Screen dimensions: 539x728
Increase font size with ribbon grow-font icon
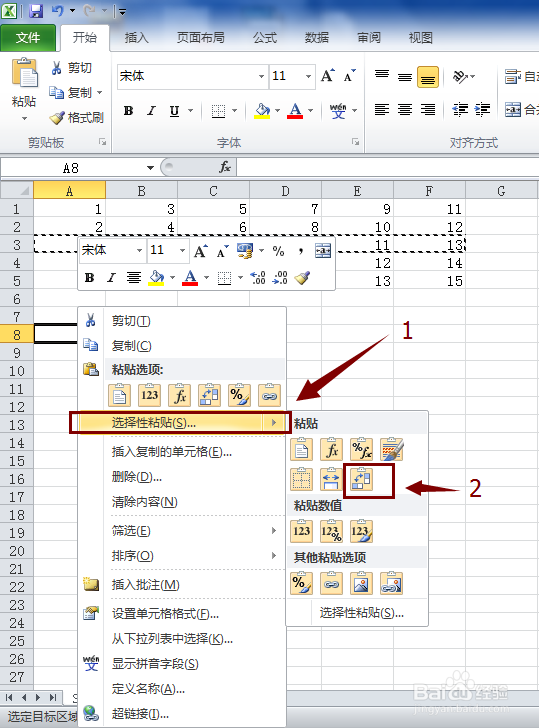328,76
